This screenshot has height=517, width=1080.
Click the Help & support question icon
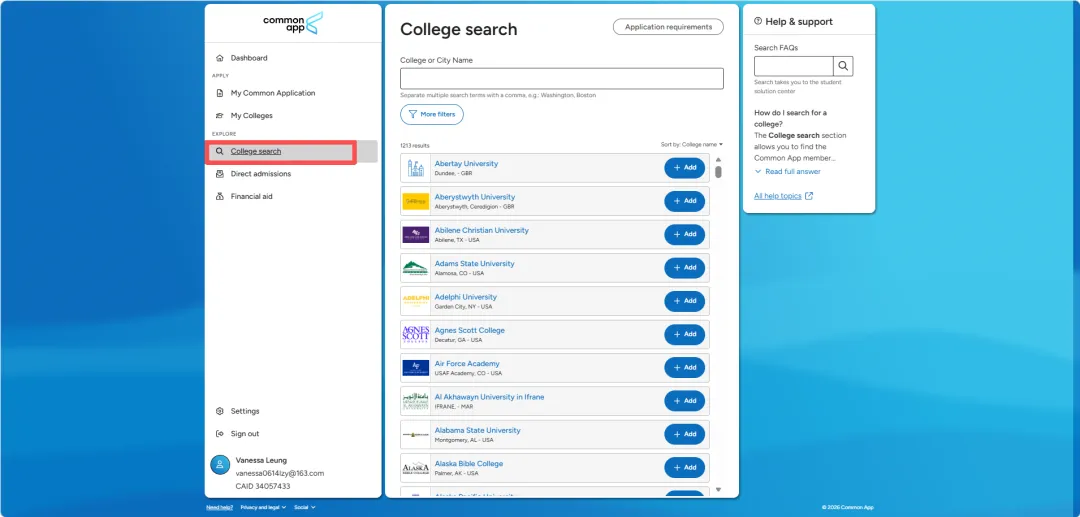coord(758,21)
